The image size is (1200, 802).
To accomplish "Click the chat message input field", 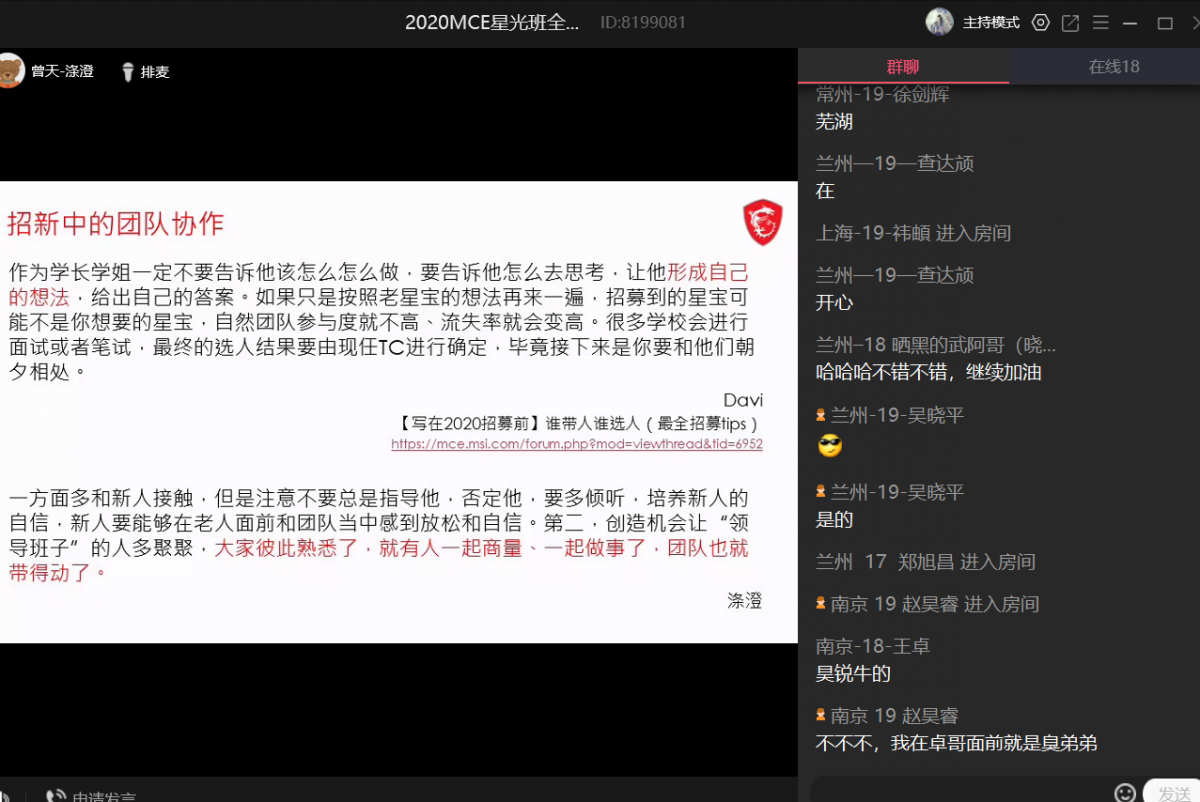I will point(960,792).
